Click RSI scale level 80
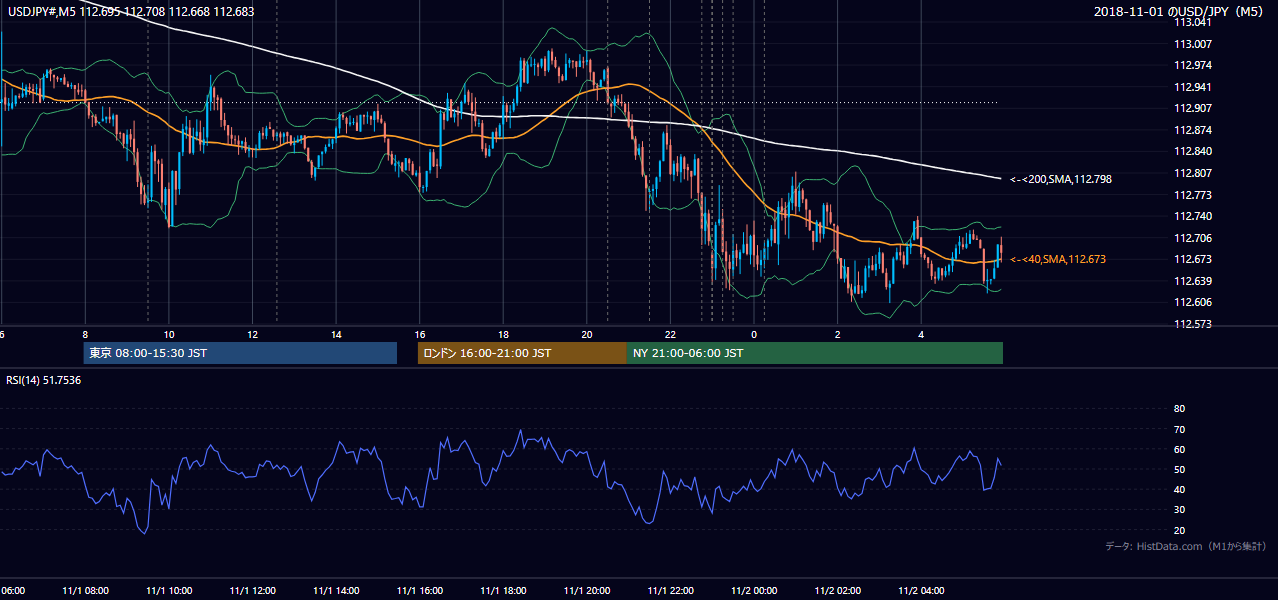 (x=1179, y=409)
